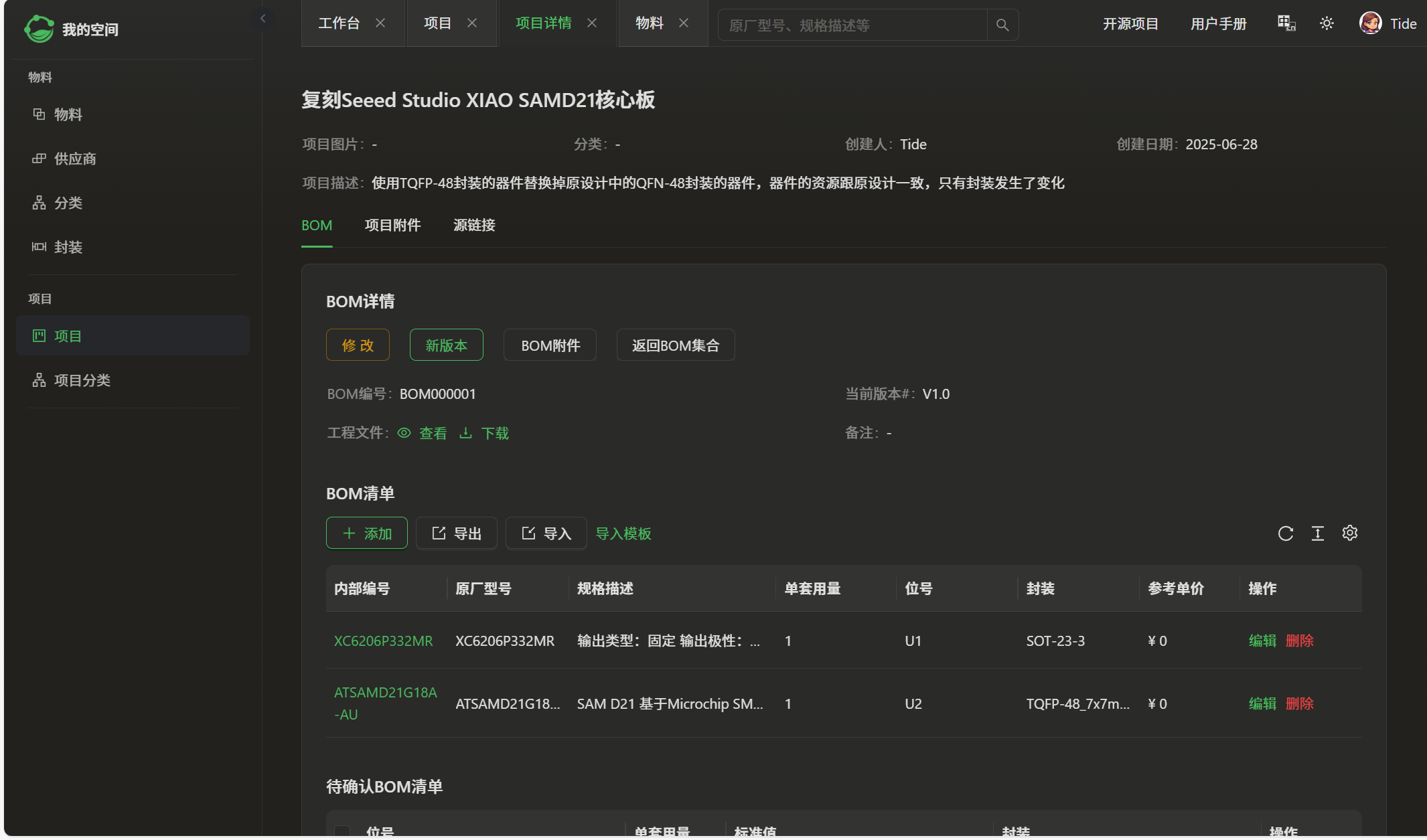The image size is (1427, 840).
Task: View the 工程文件 via 查看
Action: (422, 433)
